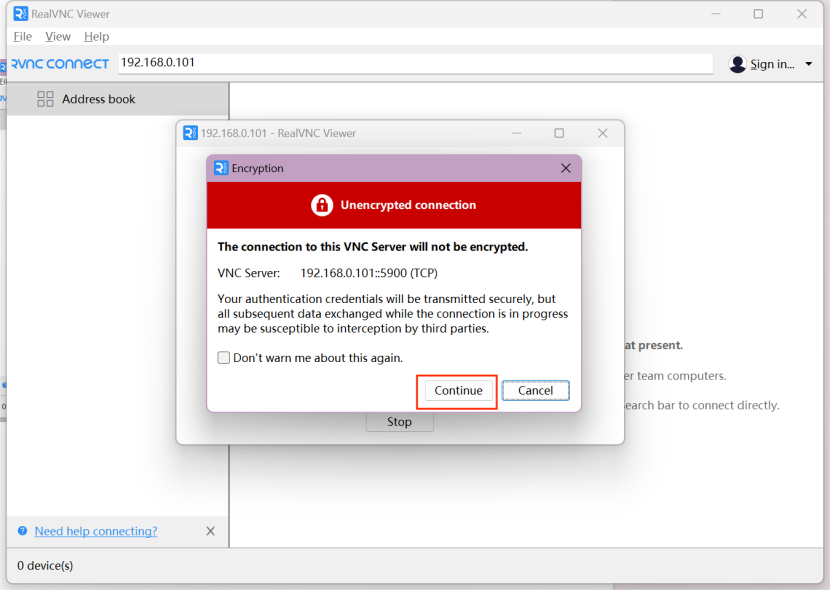Select Address book in the sidebar
Image resolution: width=831 pixels, height=591 pixels.
[98, 99]
